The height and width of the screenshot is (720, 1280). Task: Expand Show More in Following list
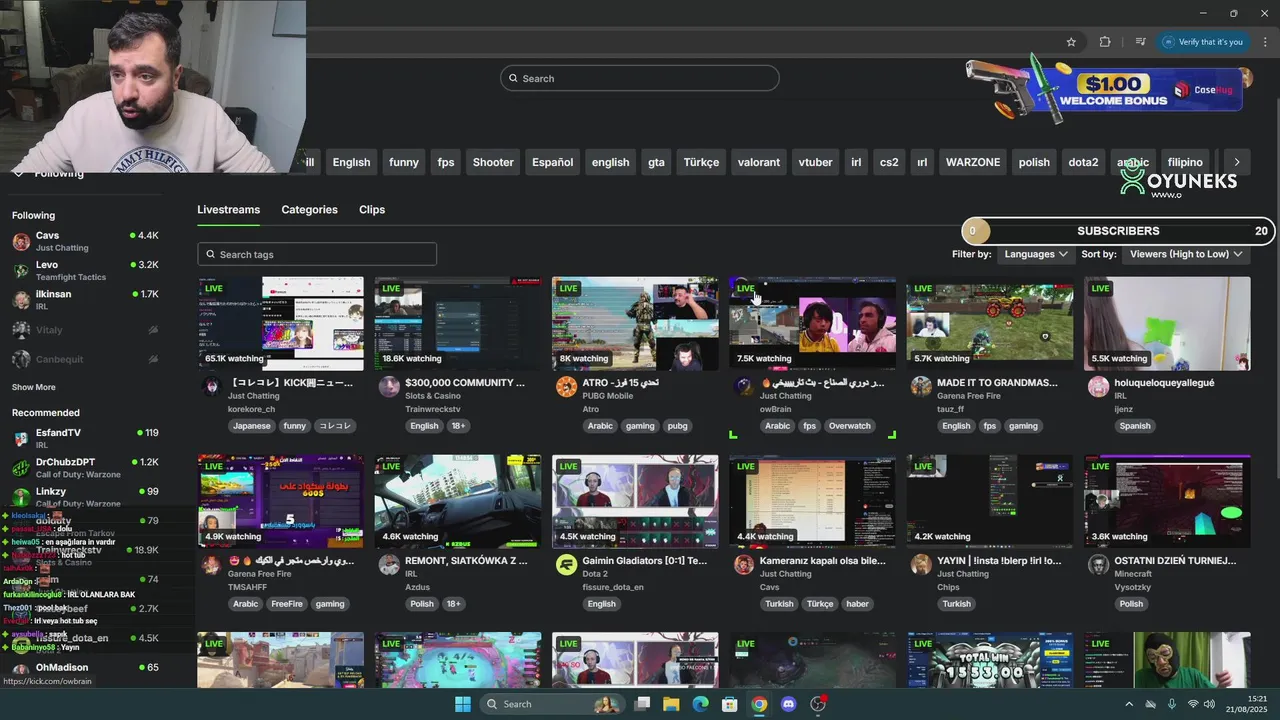coord(34,387)
